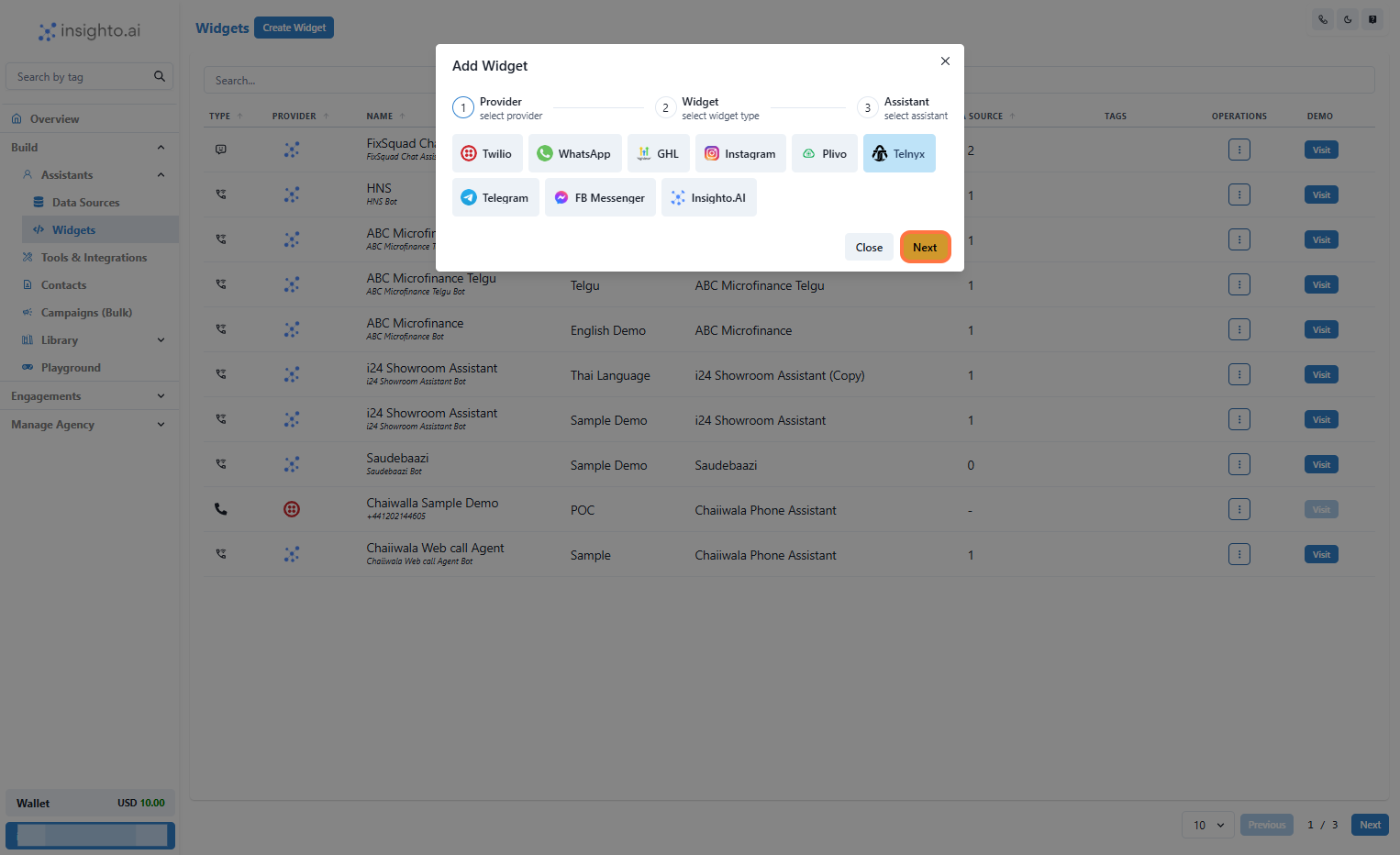
Task: Choose Telegram as provider
Action: (x=495, y=197)
